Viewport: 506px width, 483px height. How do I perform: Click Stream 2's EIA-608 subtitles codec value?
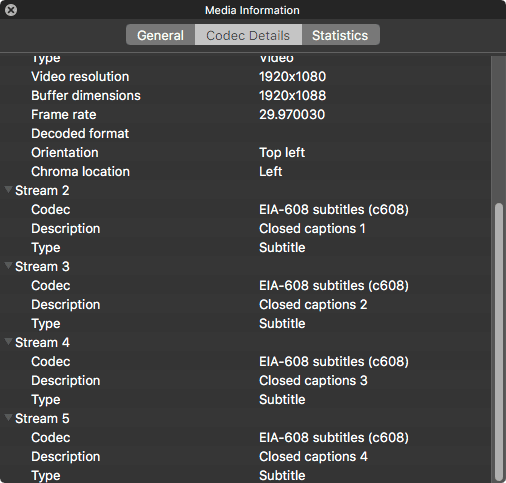[334, 210]
